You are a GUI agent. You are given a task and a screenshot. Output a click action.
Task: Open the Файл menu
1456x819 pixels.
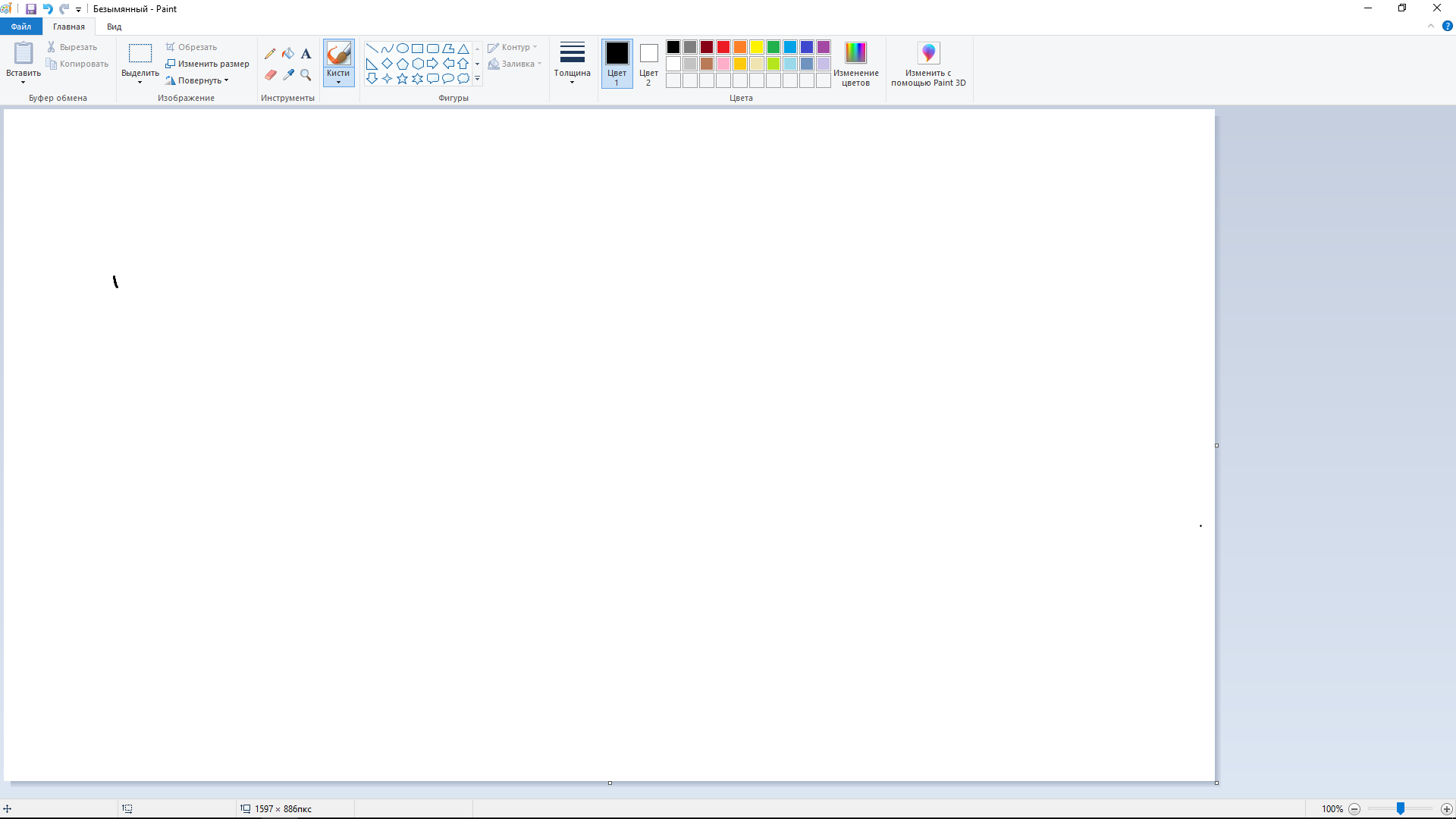click(x=20, y=26)
